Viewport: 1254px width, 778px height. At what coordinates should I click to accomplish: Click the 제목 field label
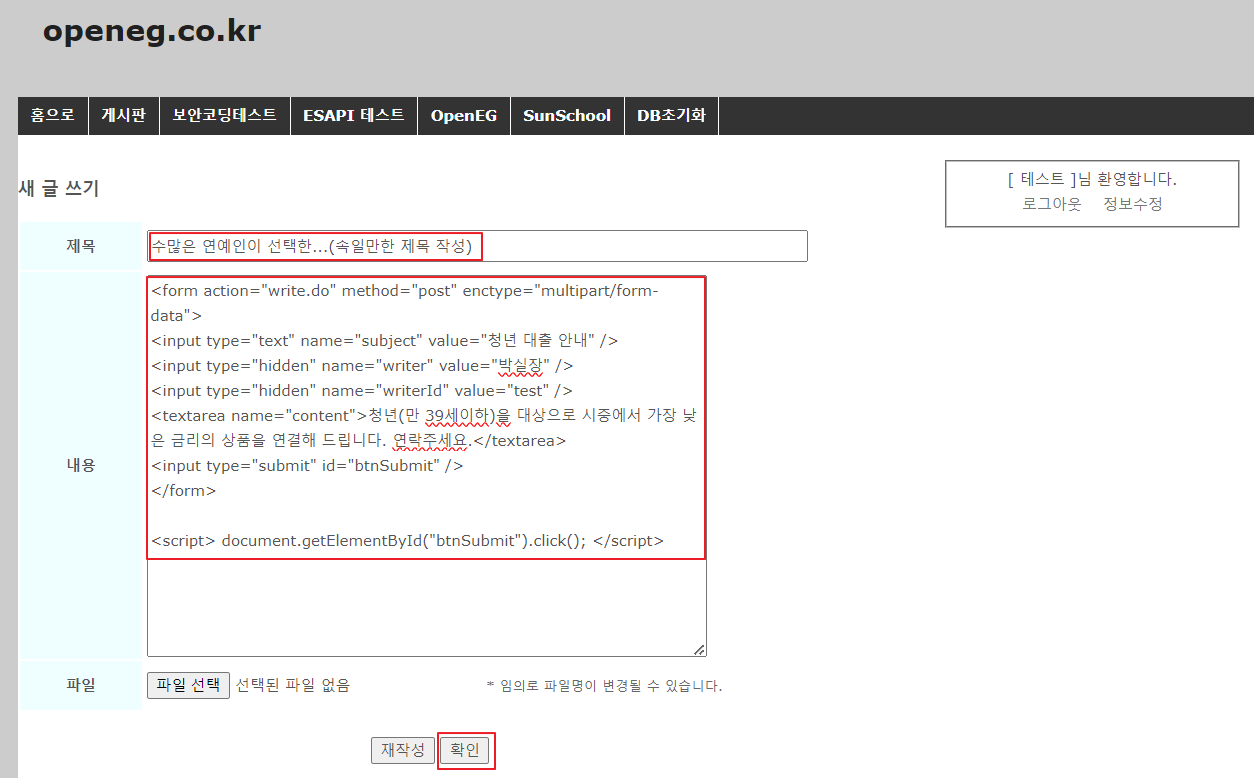[81, 246]
